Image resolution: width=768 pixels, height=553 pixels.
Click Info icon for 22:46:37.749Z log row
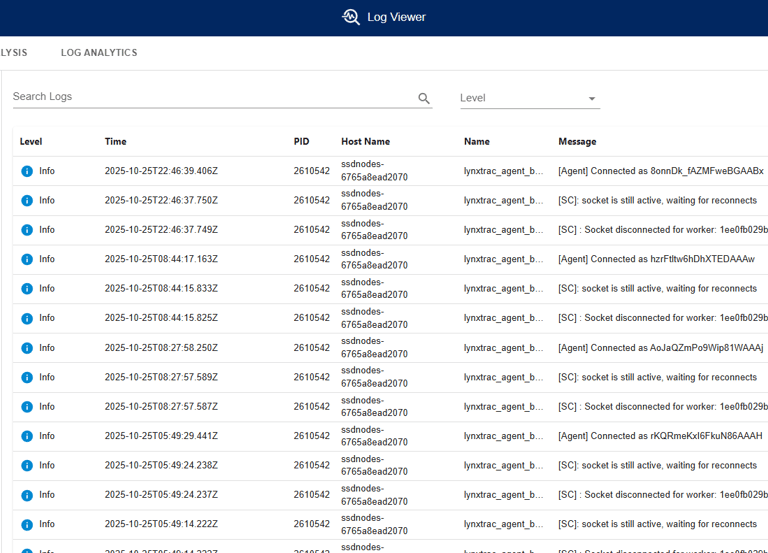pos(27,230)
